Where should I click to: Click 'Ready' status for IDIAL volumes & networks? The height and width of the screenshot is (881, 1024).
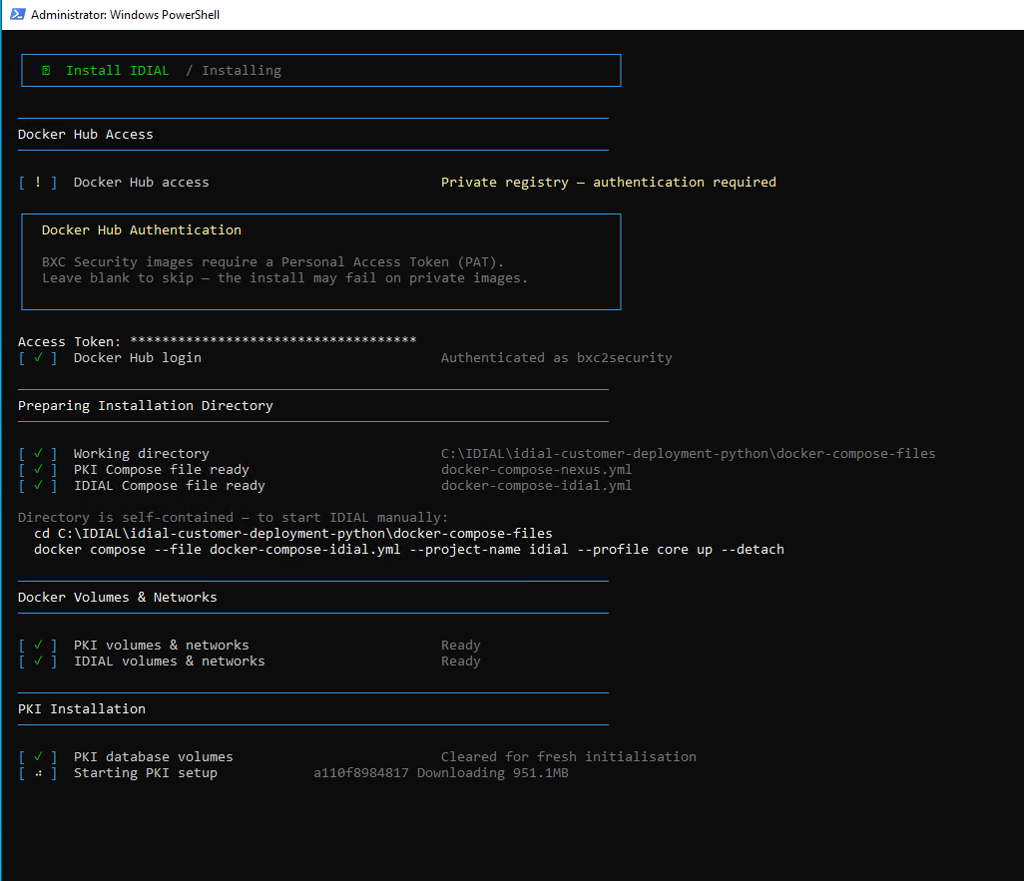coord(461,661)
